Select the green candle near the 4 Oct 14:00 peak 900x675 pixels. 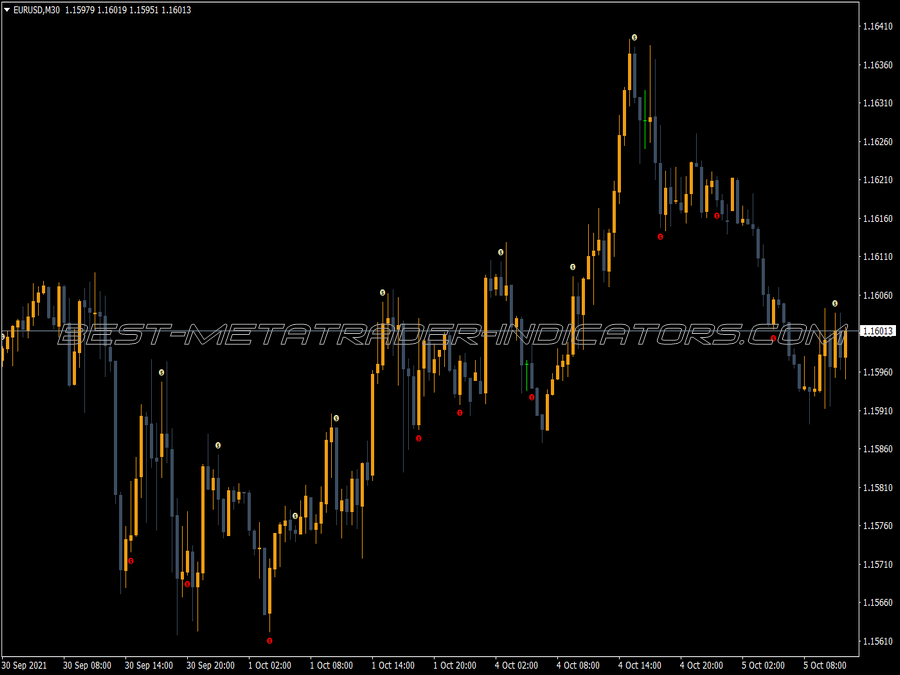tap(645, 119)
